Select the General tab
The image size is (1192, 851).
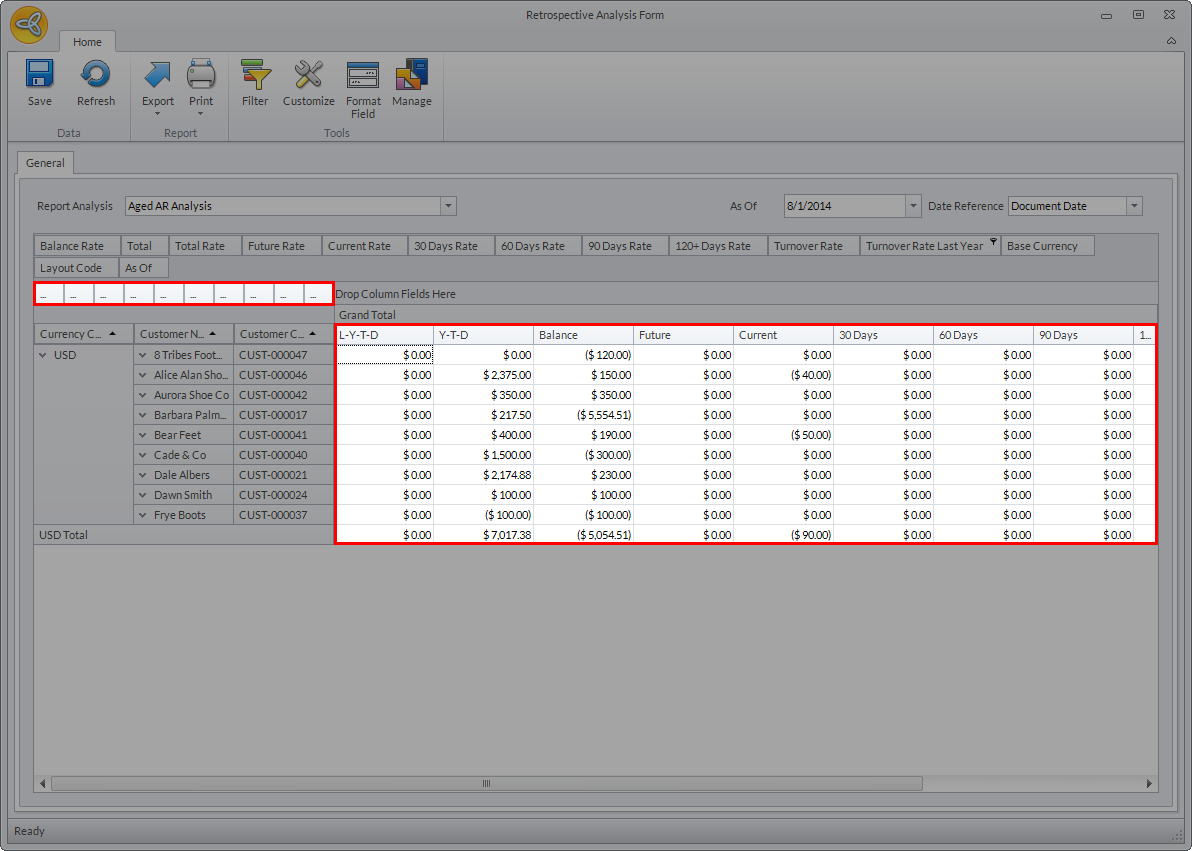point(45,163)
